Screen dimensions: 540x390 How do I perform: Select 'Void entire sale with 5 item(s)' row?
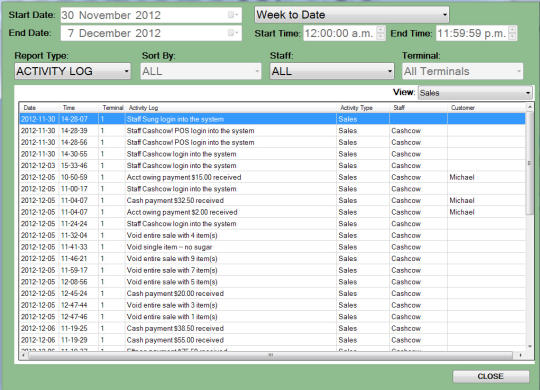pos(272,282)
